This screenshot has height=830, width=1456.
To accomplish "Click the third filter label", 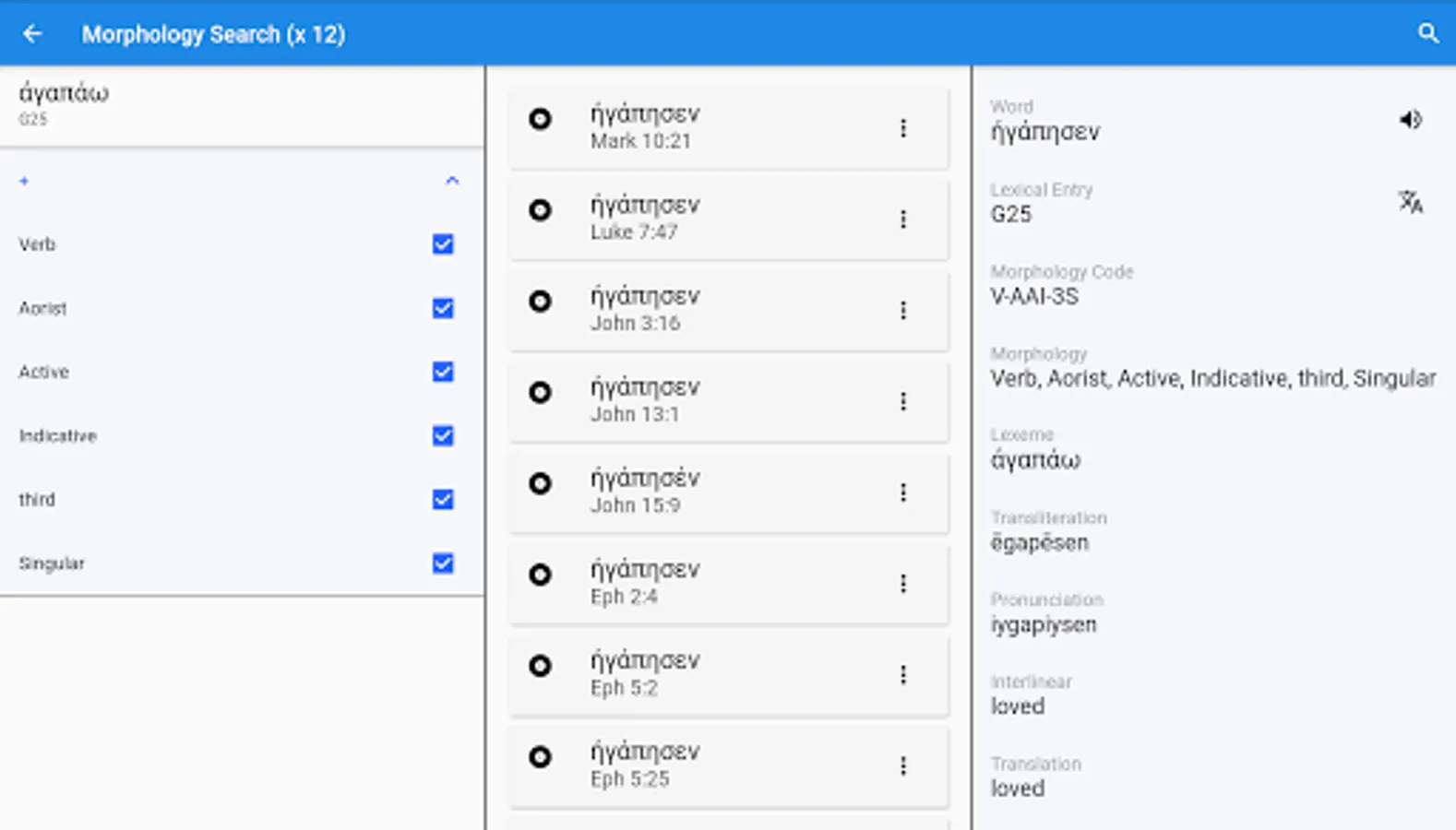I will click(x=37, y=499).
